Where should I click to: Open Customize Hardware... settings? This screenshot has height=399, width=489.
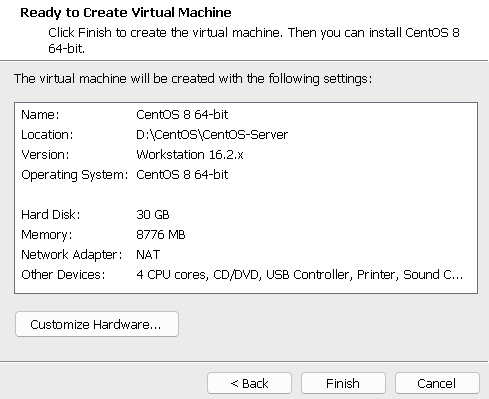click(x=97, y=324)
